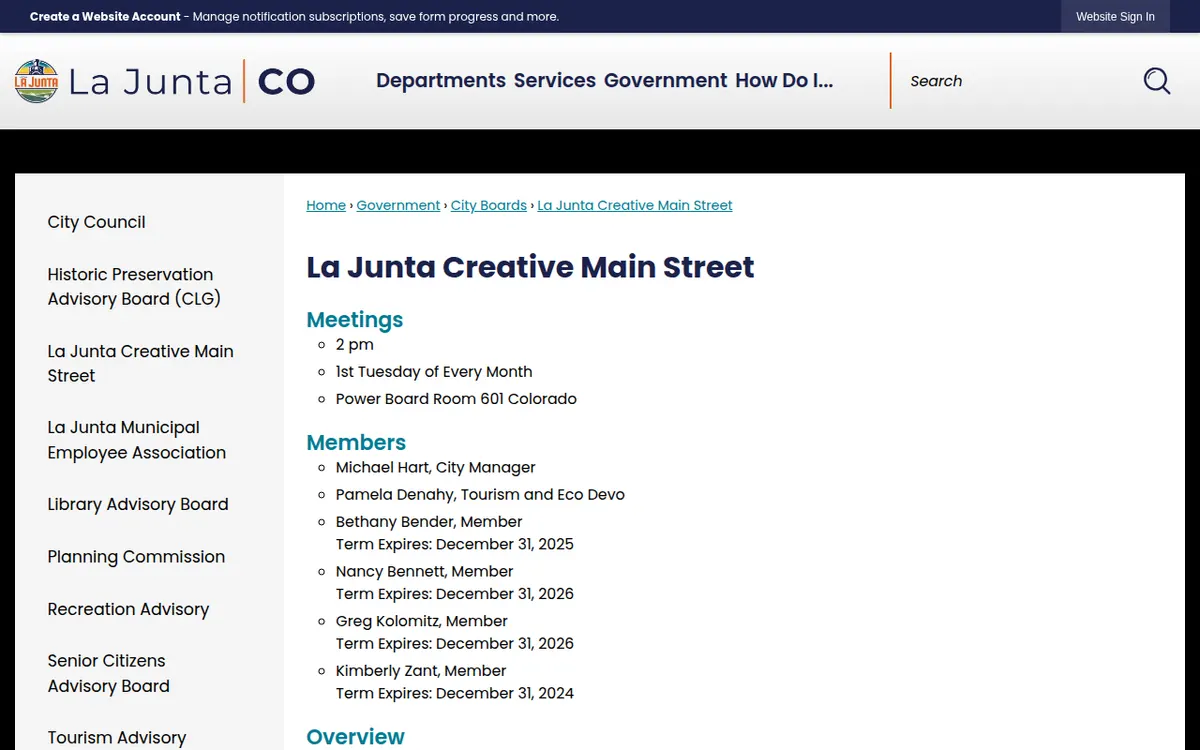Screen dimensions: 1200x750
Task: Click 'Nancy Bennett, Member' entry
Action: (425, 572)
